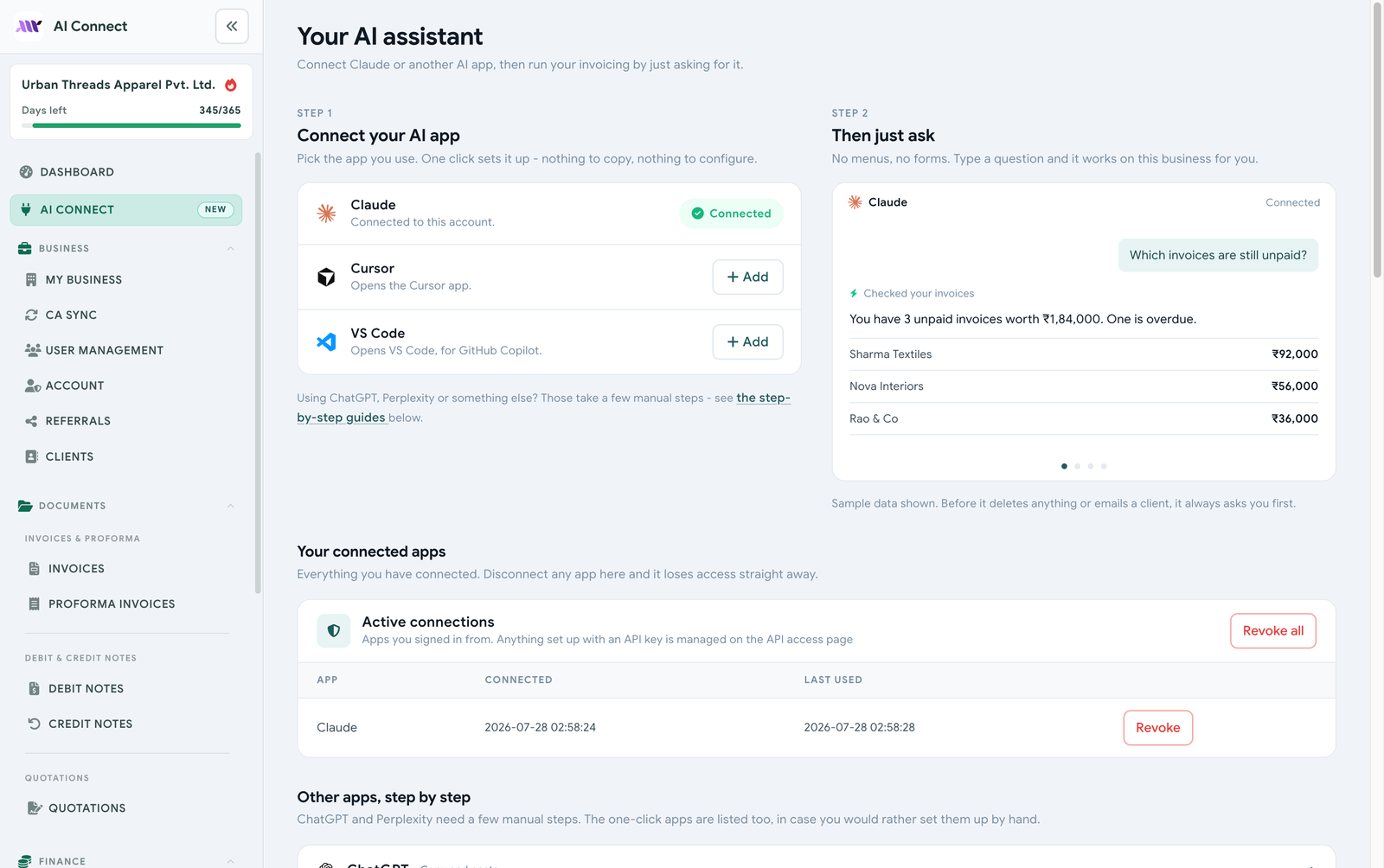
Task: Collapse the Business section chevron
Action: click(231, 248)
